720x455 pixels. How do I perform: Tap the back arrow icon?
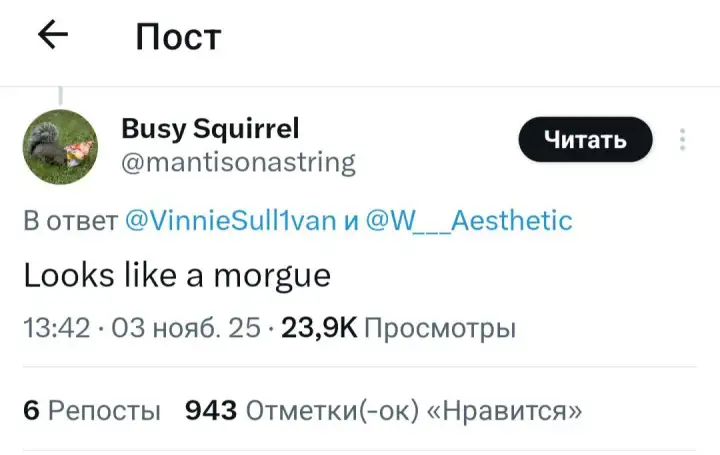52,36
